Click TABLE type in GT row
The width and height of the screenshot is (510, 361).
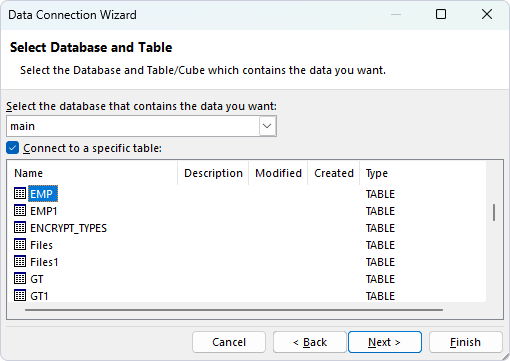pyautogui.click(x=380, y=279)
